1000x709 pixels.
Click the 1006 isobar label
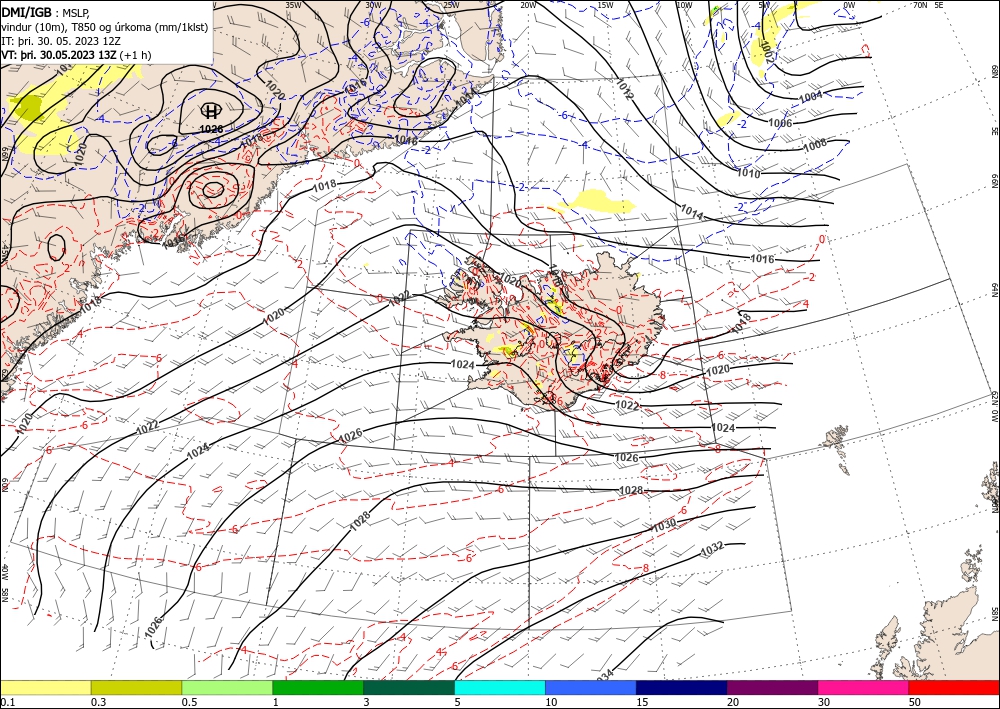point(780,123)
